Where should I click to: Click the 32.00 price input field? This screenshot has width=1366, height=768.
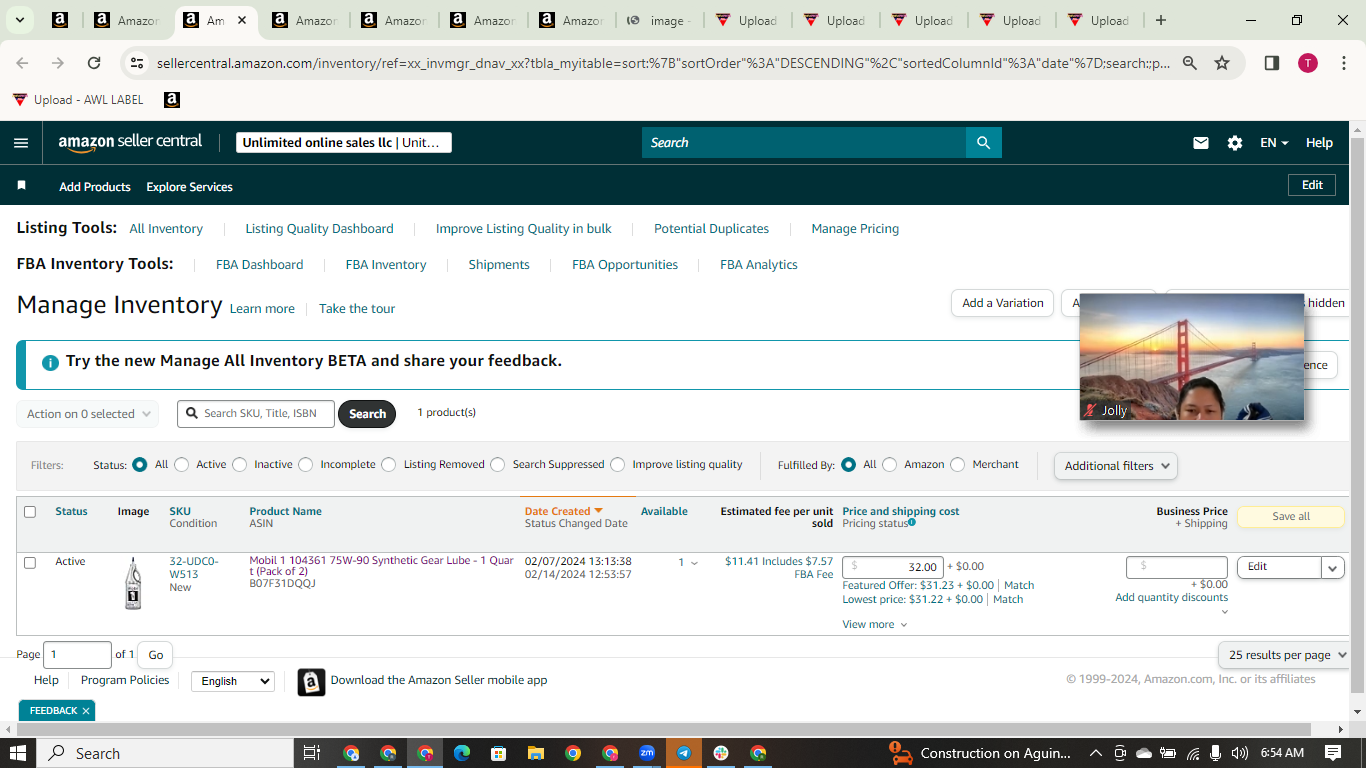tap(893, 567)
